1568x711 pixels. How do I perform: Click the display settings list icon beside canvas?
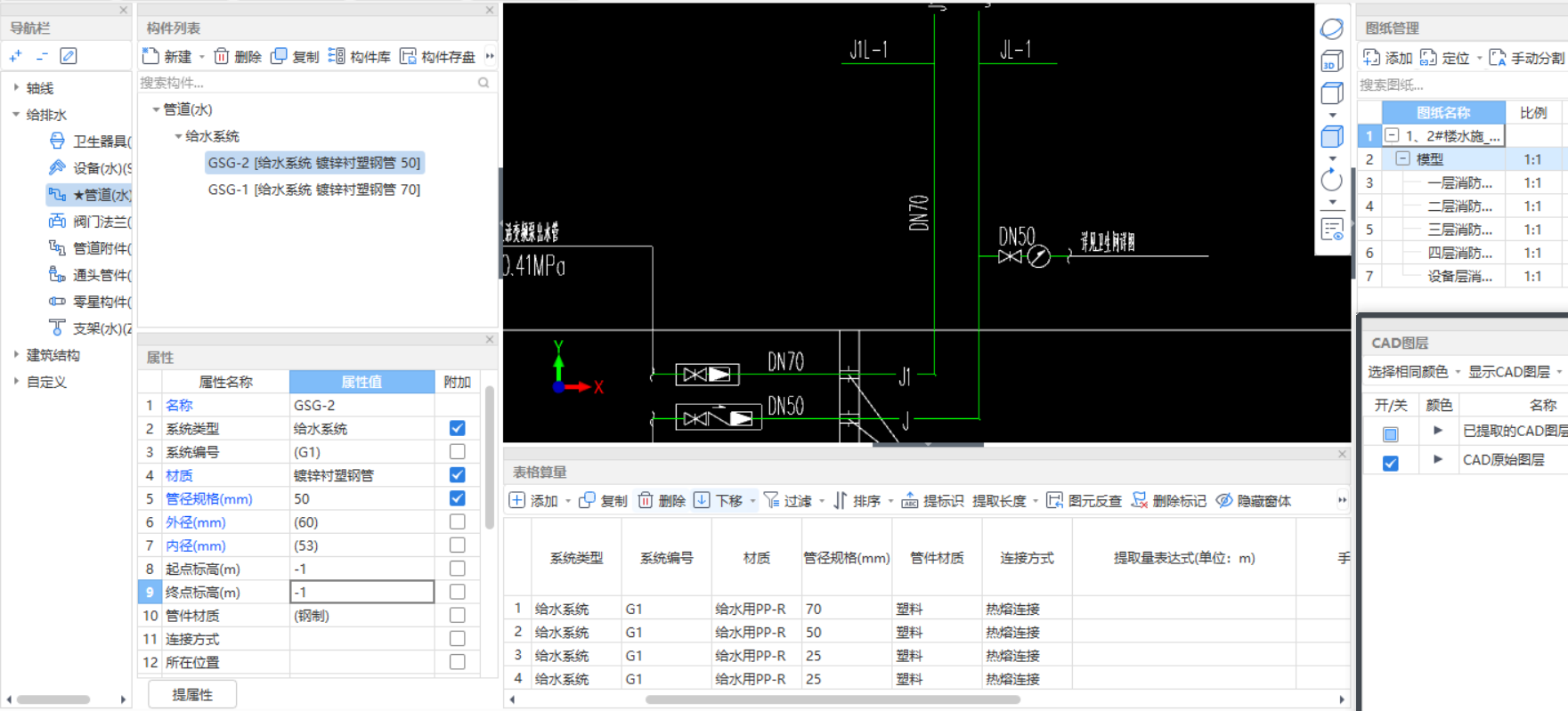(1332, 230)
